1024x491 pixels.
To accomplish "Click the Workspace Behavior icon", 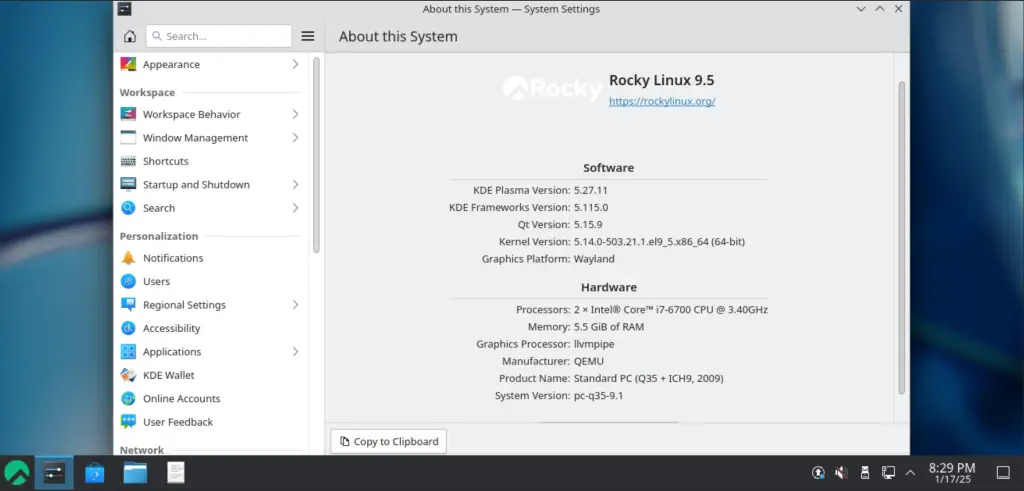I will click(129, 114).
